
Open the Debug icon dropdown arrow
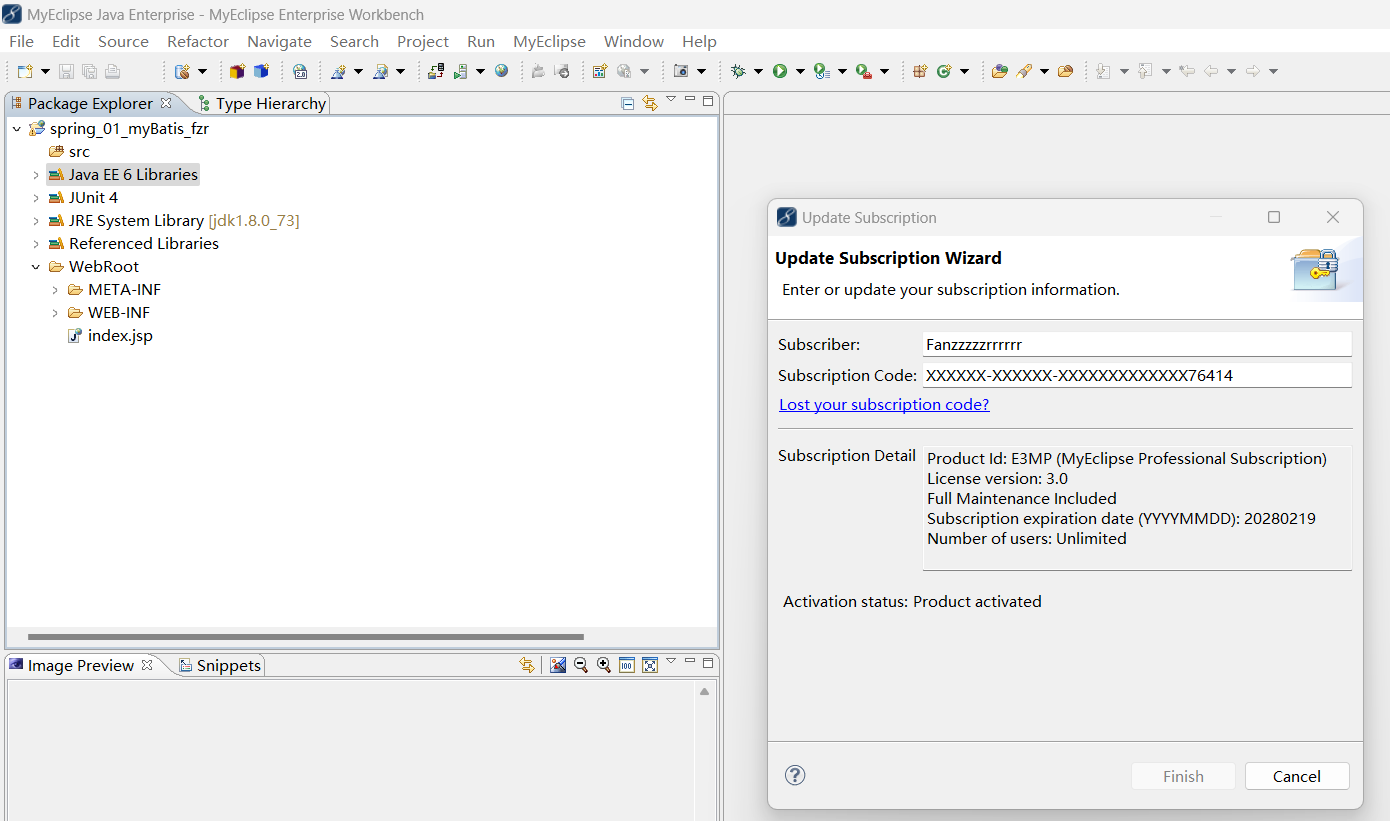(758, 71)
